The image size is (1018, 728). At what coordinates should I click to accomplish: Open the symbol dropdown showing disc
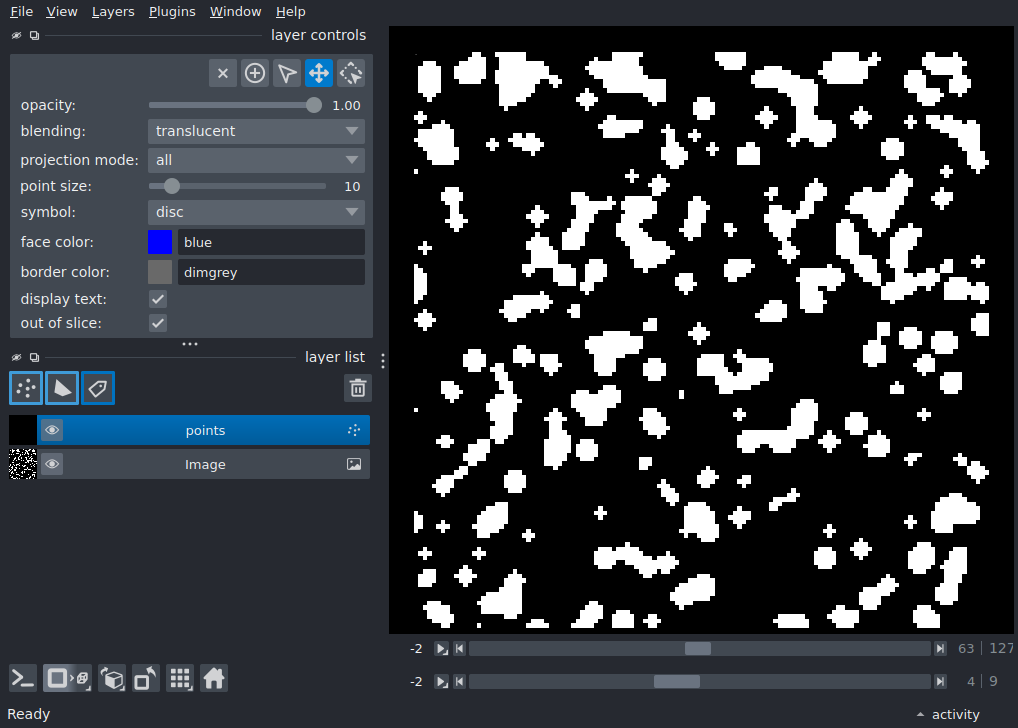pyautogui.click(x=256, y=212)
